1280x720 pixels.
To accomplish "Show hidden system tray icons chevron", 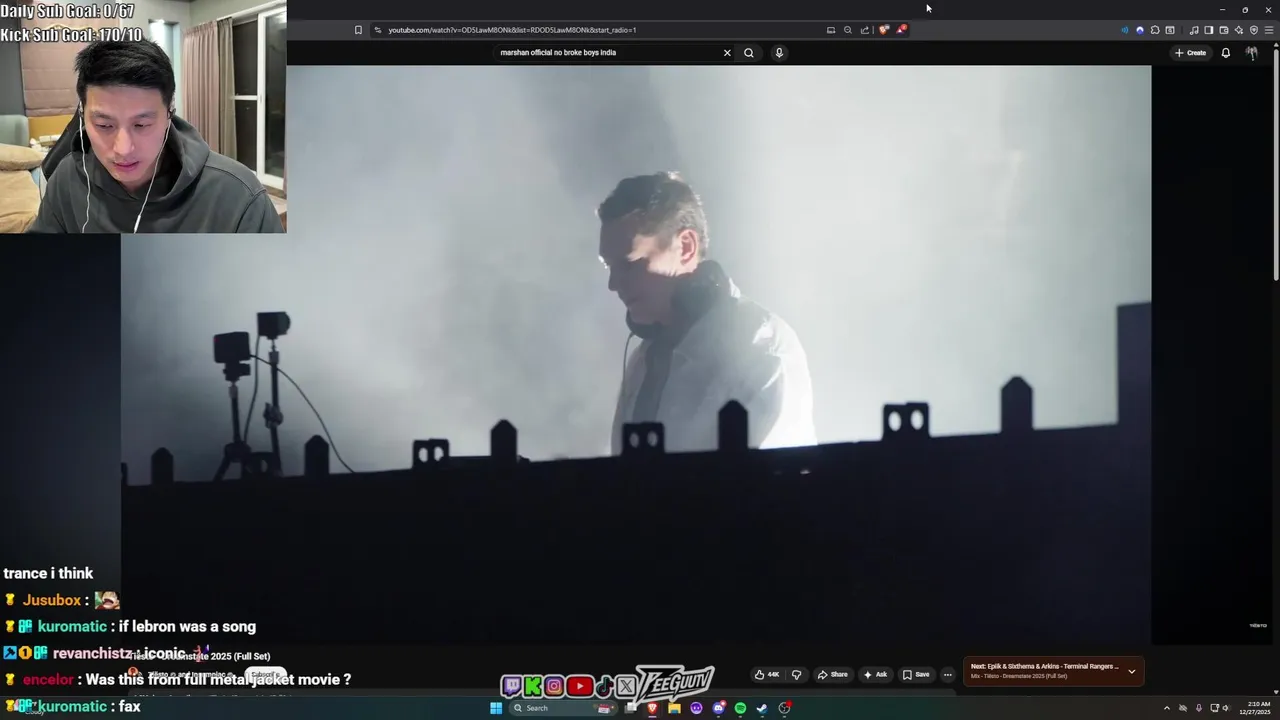I will (x=1166, y=708).
